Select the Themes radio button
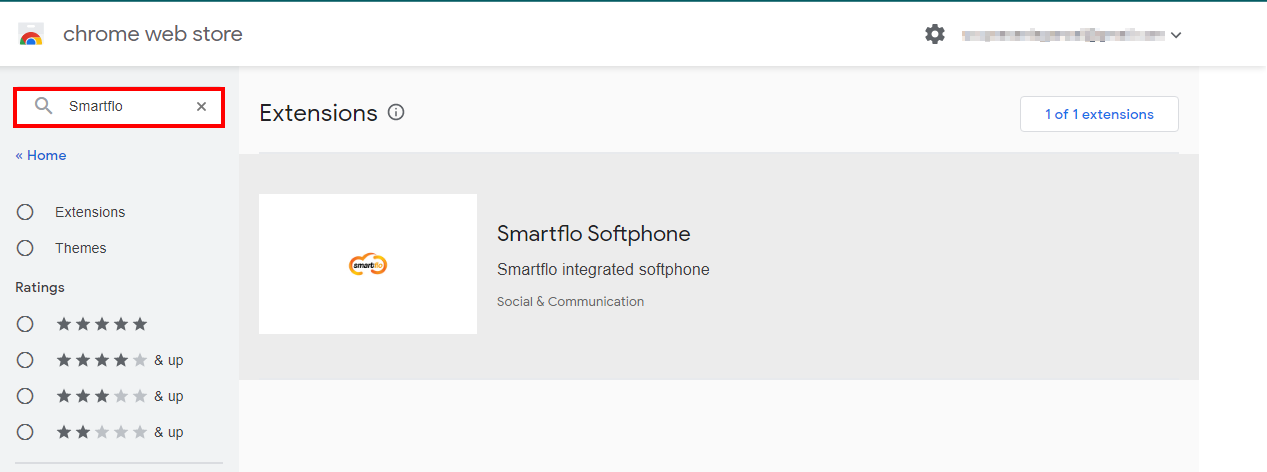Image resolution: width=1267 pixels, height=472 pixels. click(25, 248)
